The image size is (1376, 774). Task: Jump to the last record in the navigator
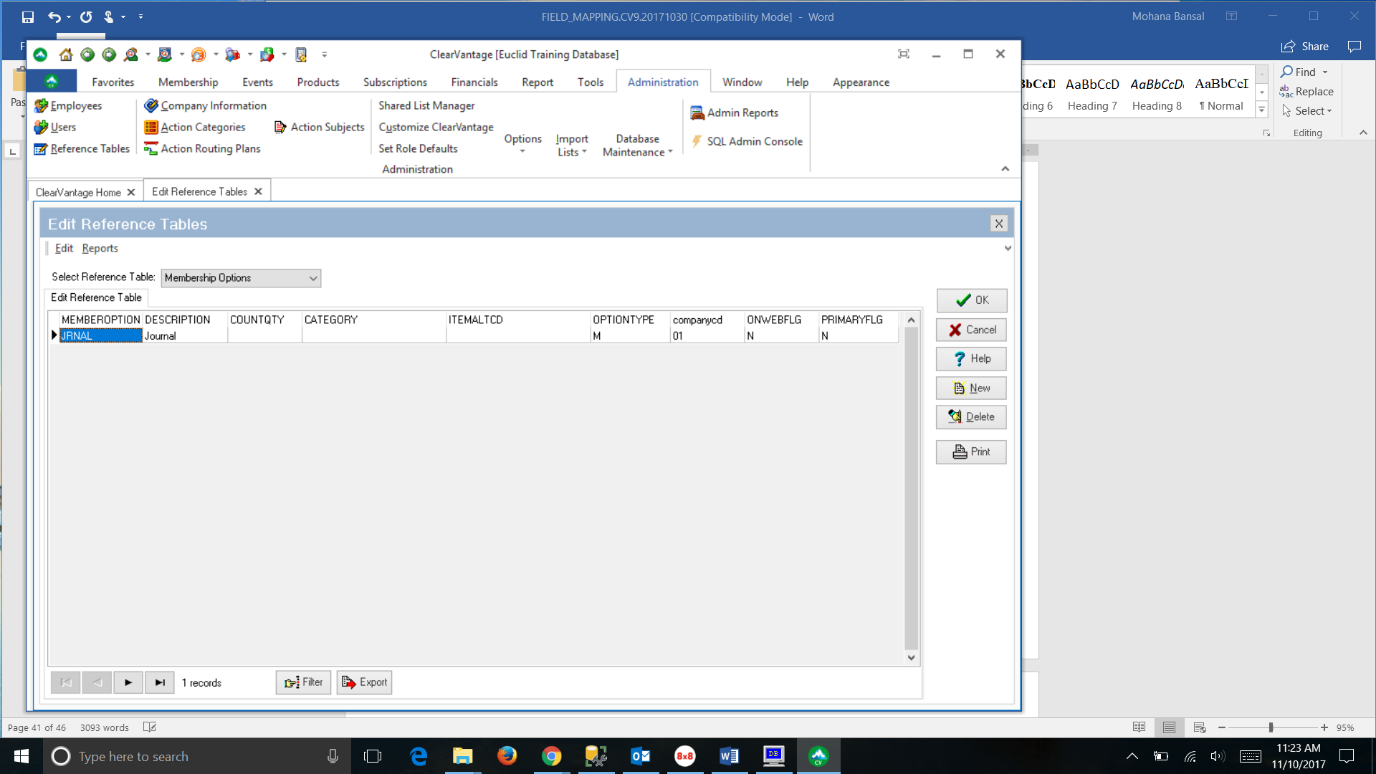pos(160,682)
